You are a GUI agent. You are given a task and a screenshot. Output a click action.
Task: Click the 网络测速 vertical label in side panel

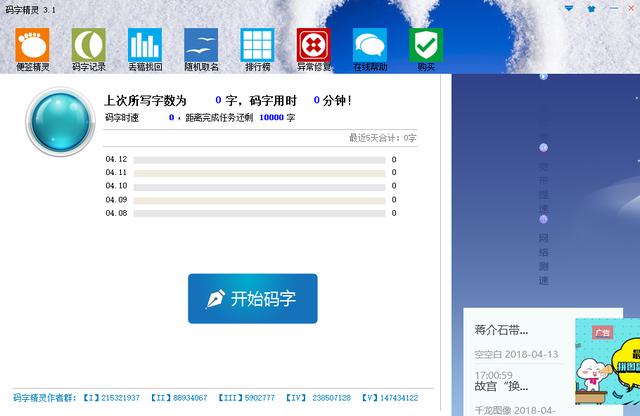(543, 259)
